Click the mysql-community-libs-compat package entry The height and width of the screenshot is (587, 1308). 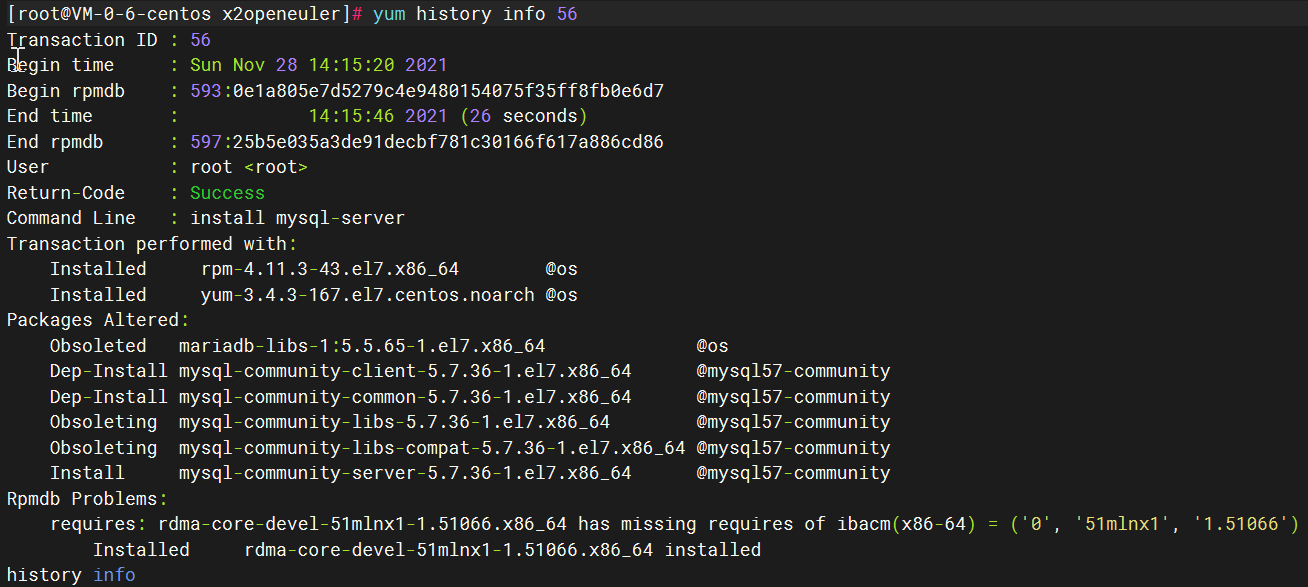431,448
